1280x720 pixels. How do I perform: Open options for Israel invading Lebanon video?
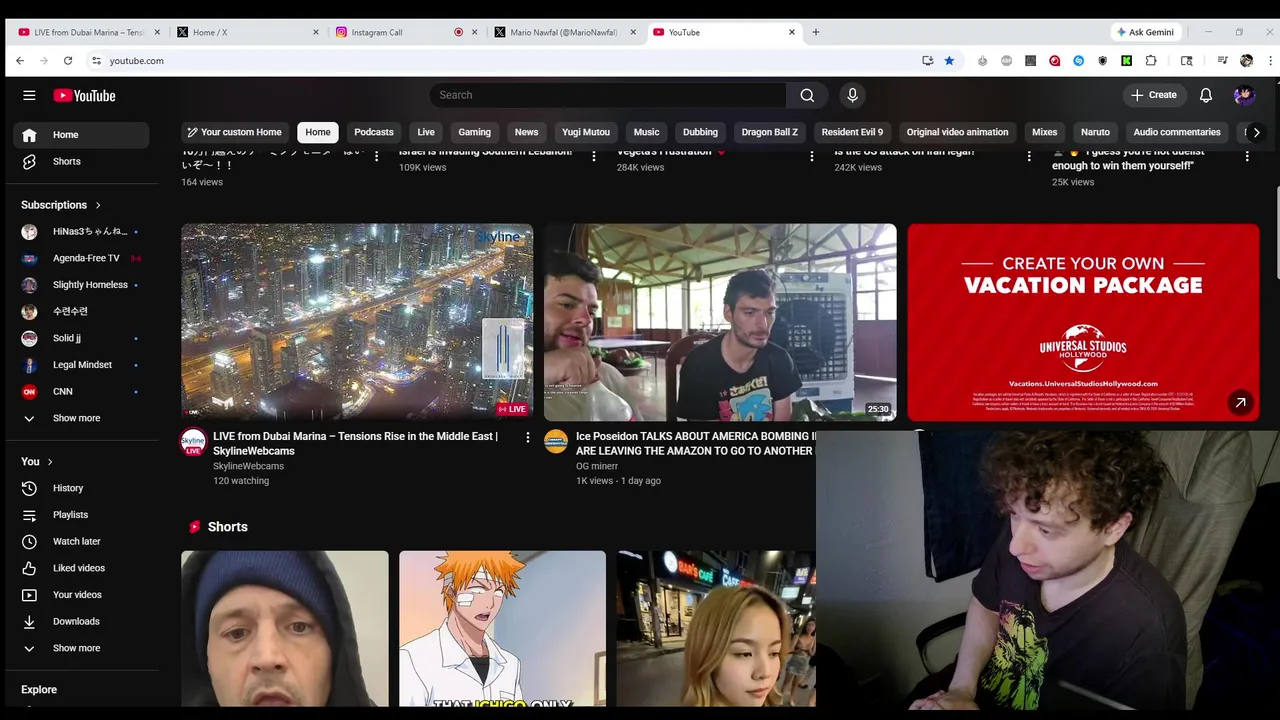coord(594,156)
